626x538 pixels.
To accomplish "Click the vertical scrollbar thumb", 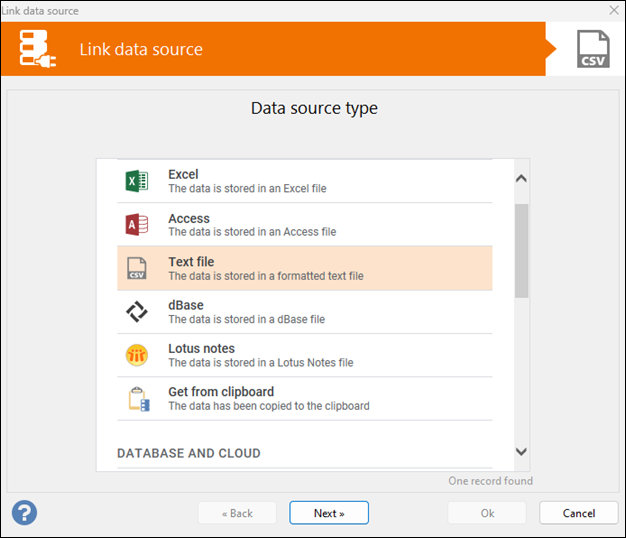I will coord(521,250).
